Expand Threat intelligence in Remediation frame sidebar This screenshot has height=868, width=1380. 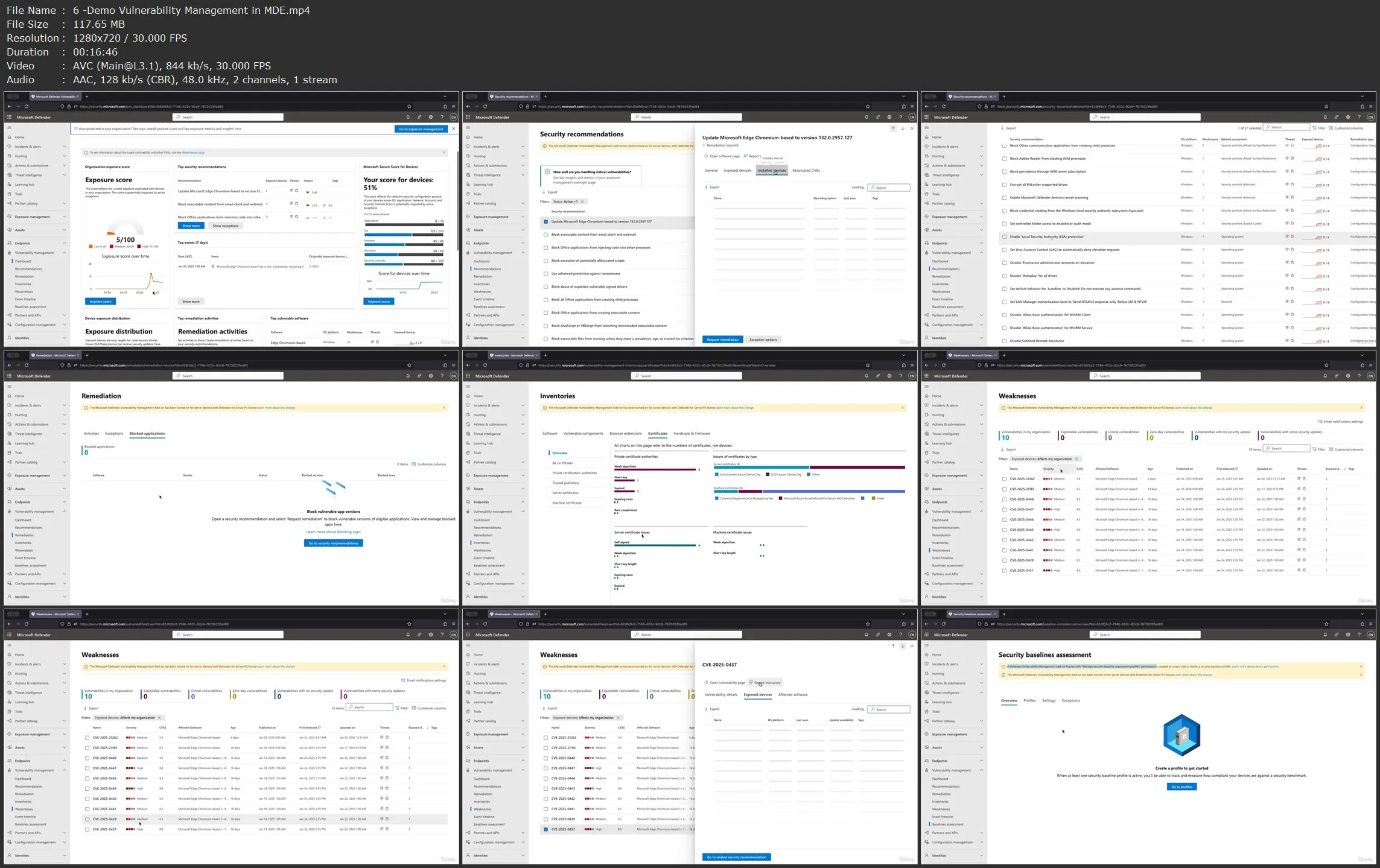pyautogui.click(x=65, y=434)
